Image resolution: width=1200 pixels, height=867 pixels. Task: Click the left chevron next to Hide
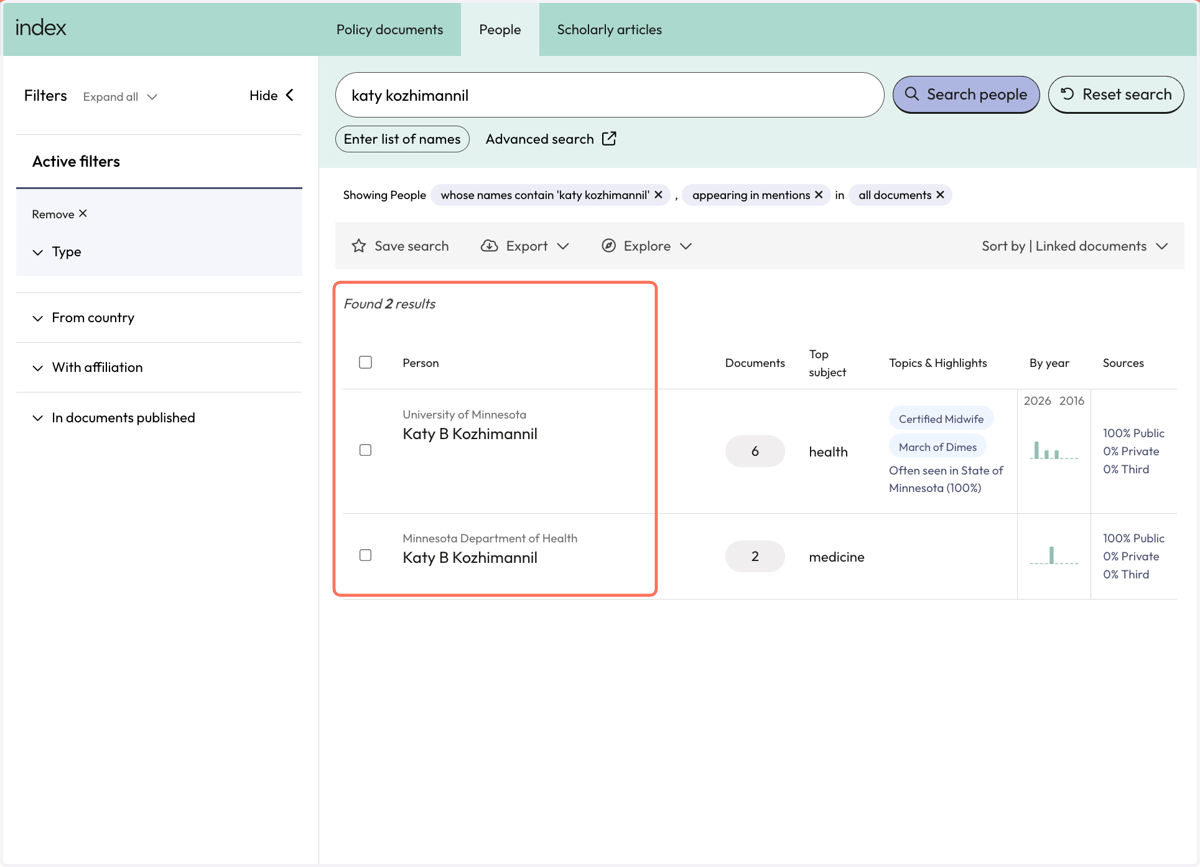[290, 95]
